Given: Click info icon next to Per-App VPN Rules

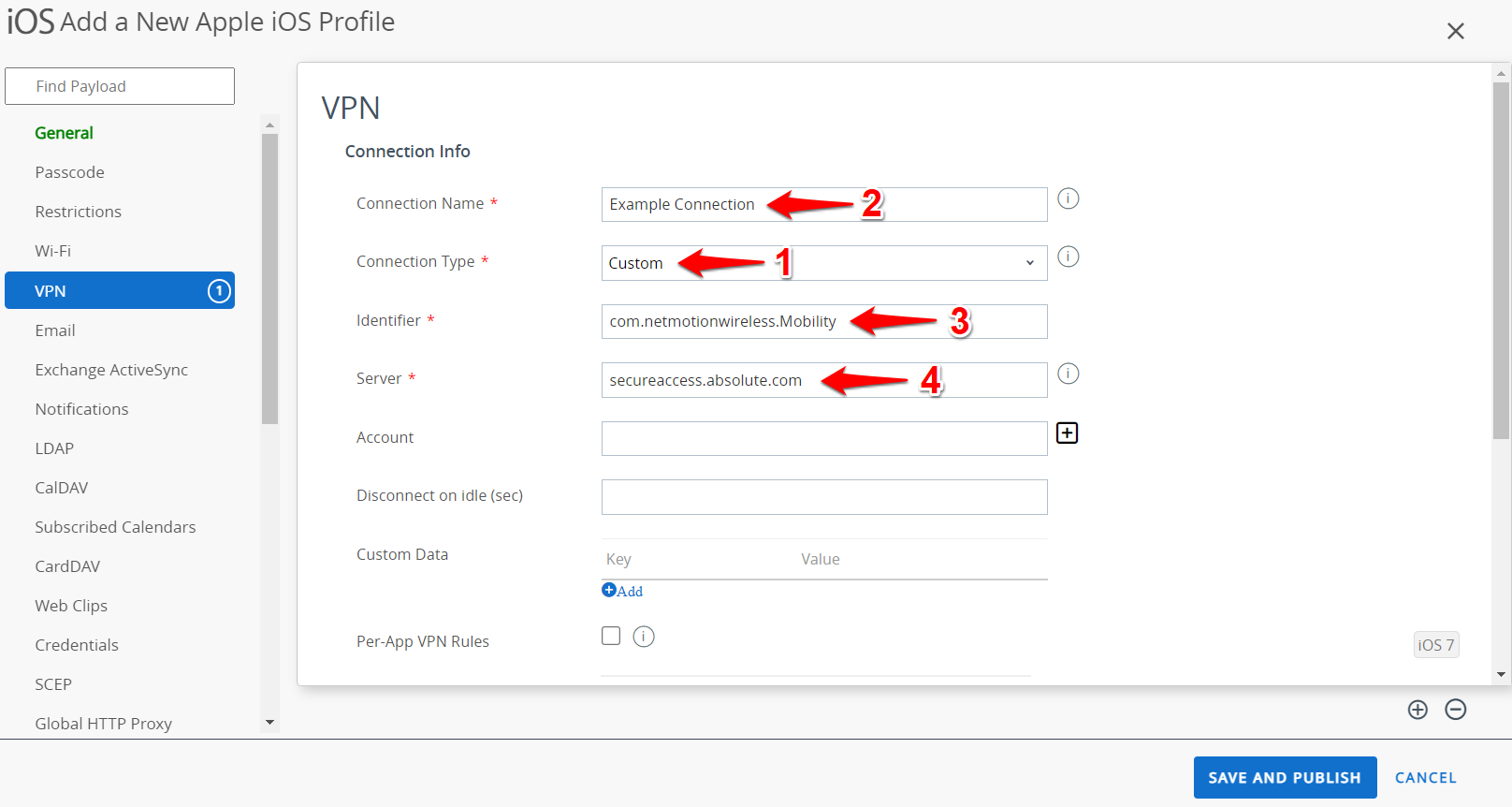Looking at the screenshot, I should (x=644, y=637).
